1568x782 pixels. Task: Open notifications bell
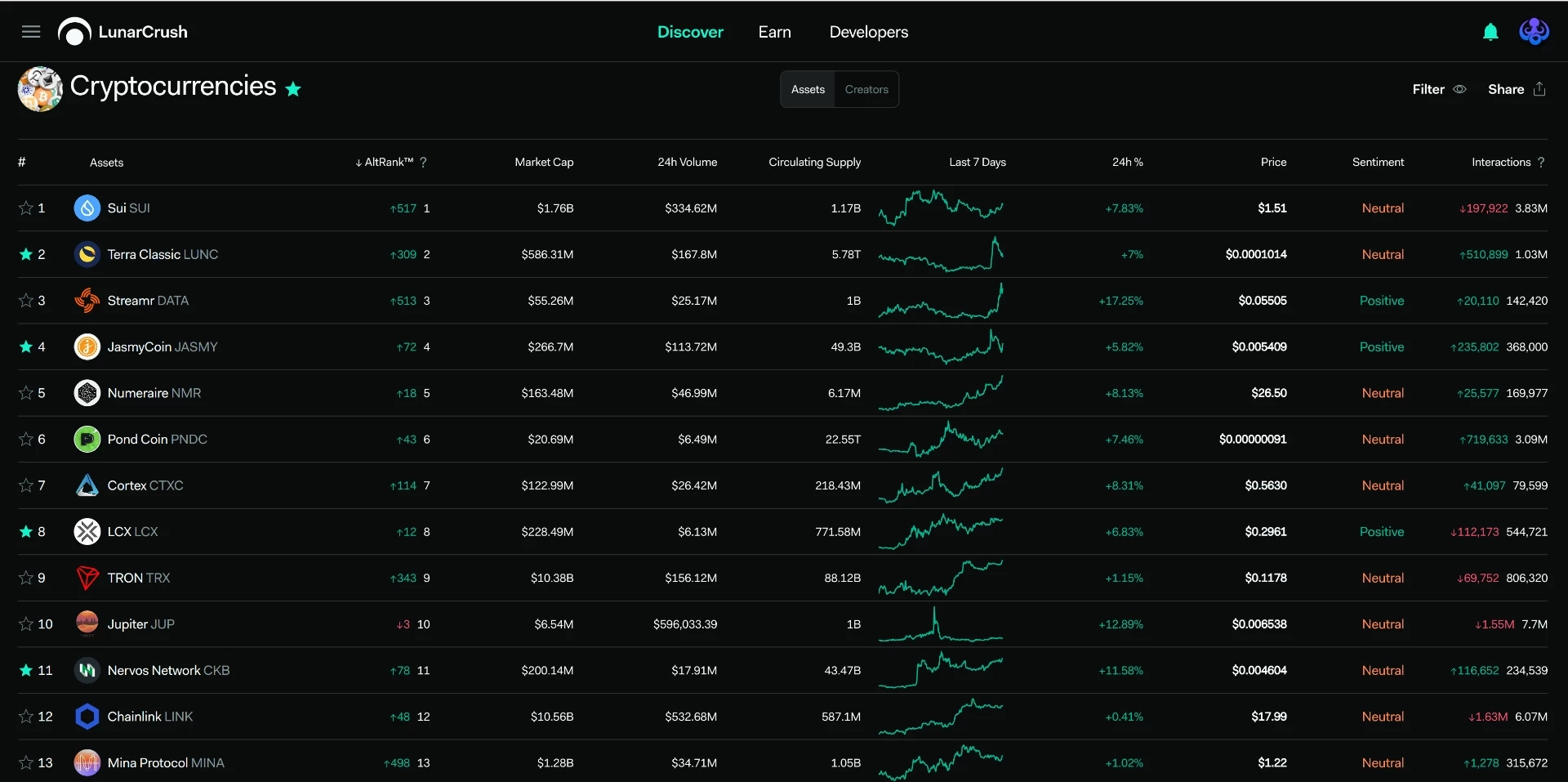pos(1490,32)
